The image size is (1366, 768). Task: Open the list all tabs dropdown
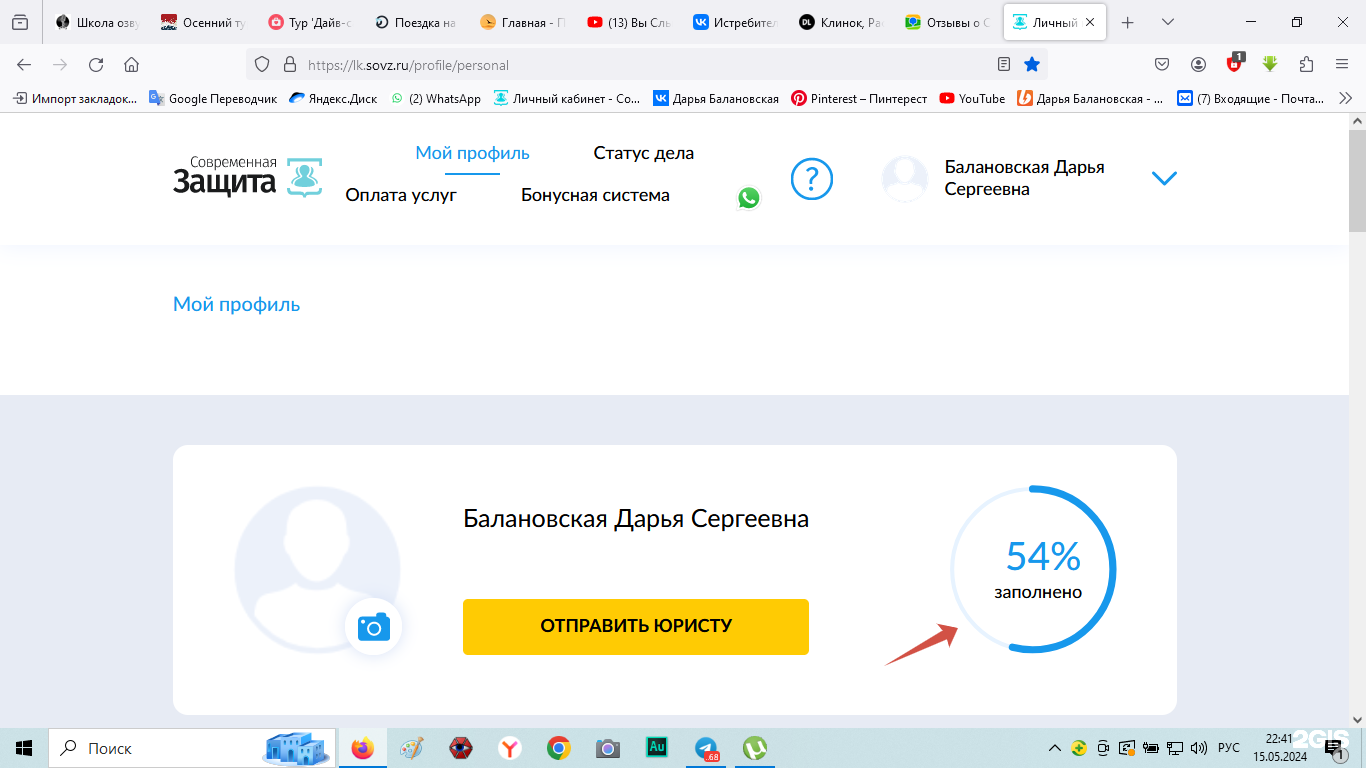[1167, 22]
